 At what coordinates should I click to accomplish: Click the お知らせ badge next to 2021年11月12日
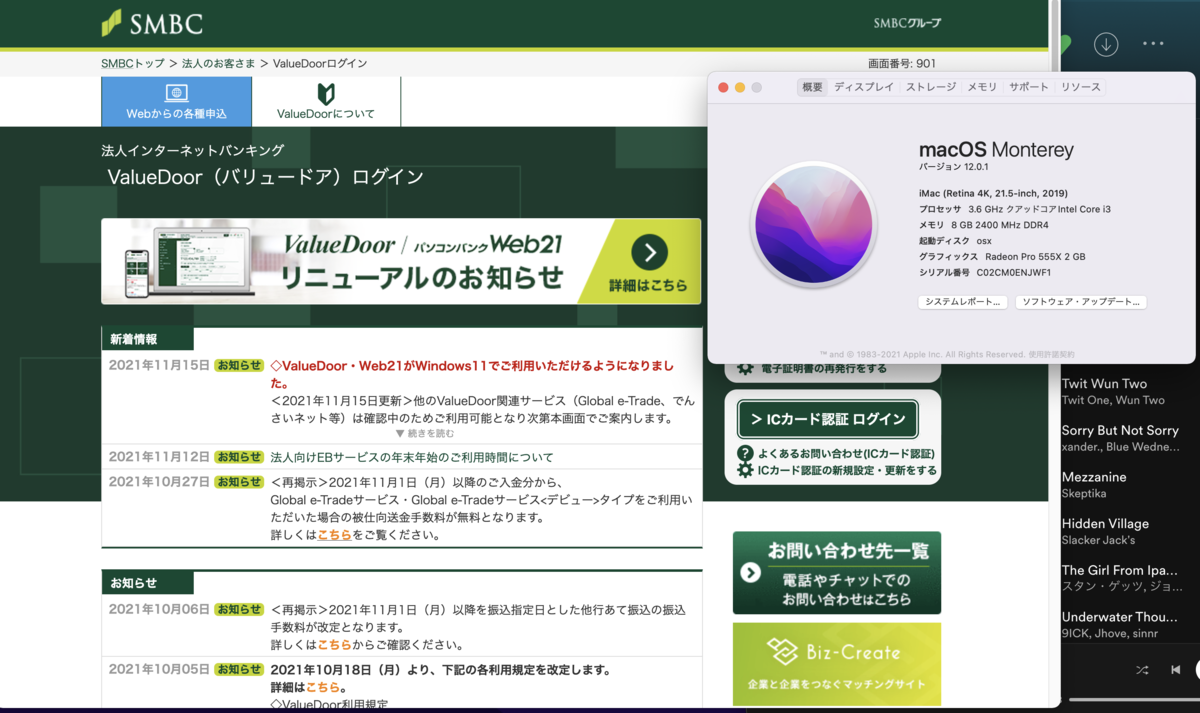[239, 457]
